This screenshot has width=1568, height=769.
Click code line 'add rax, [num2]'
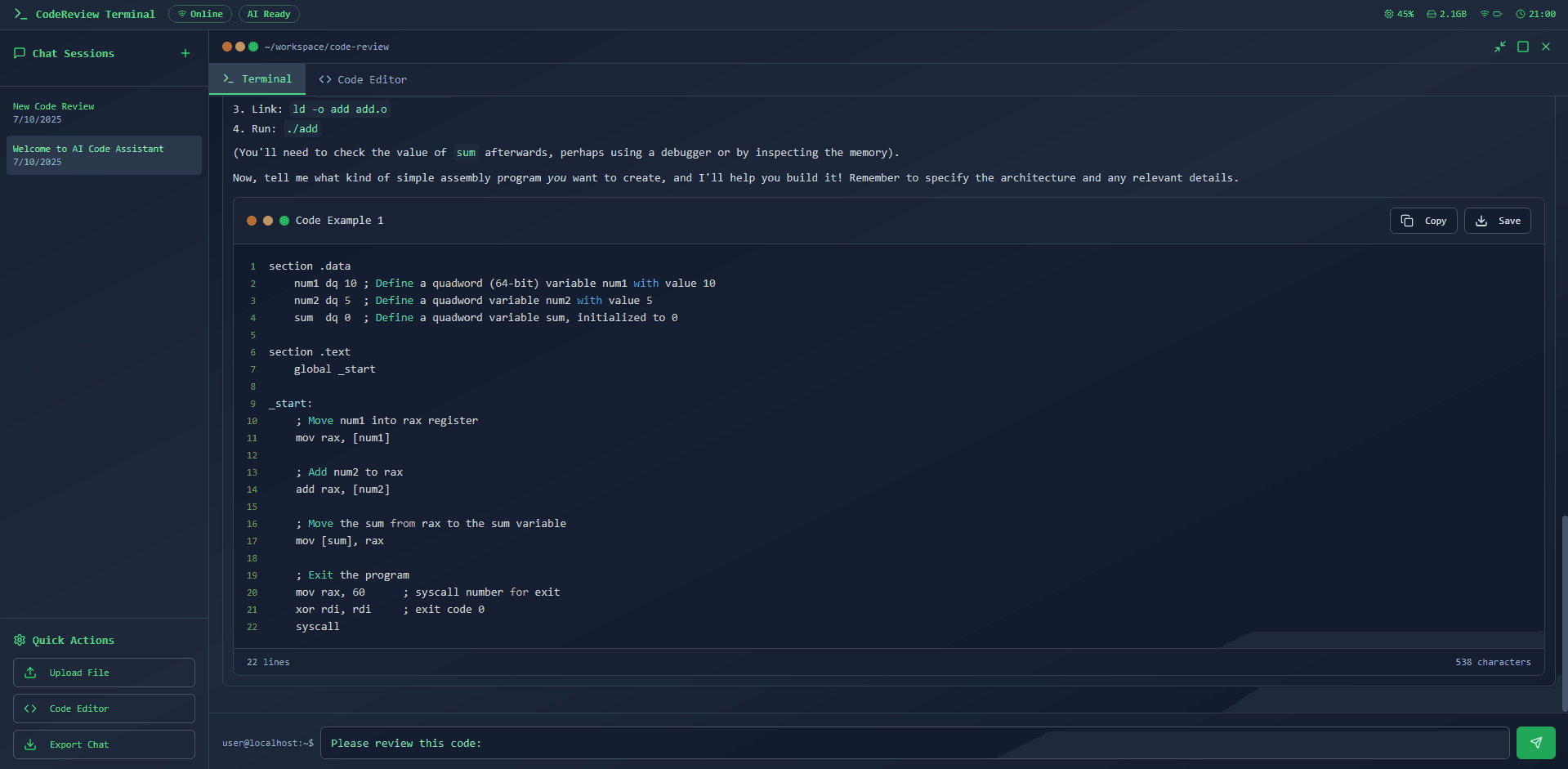click(x=342, y=490)
